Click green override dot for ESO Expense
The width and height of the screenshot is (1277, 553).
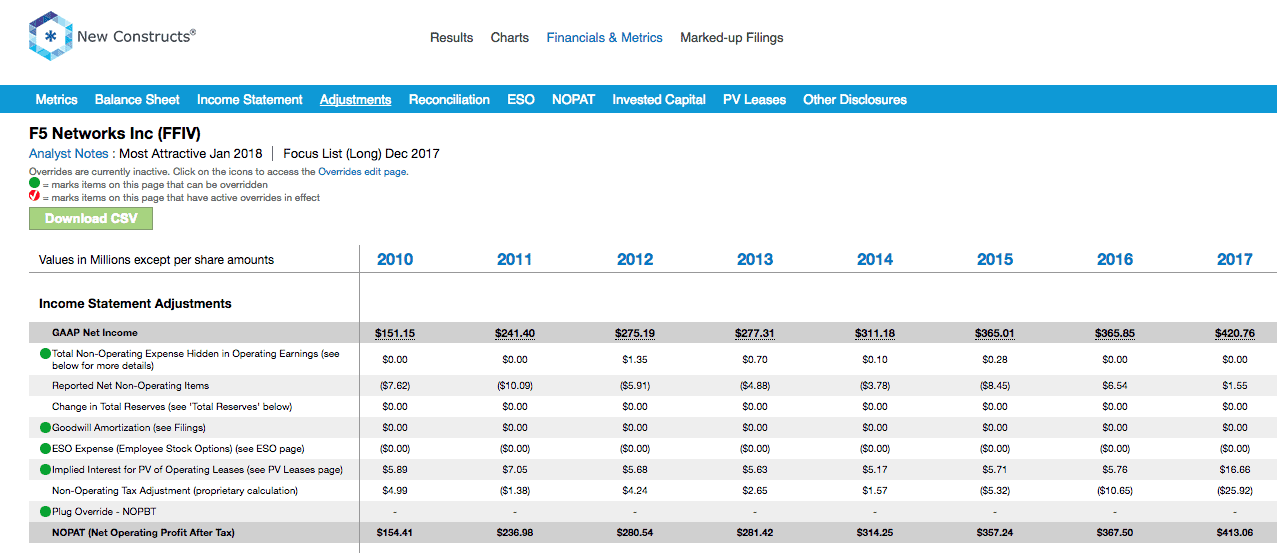45,448
